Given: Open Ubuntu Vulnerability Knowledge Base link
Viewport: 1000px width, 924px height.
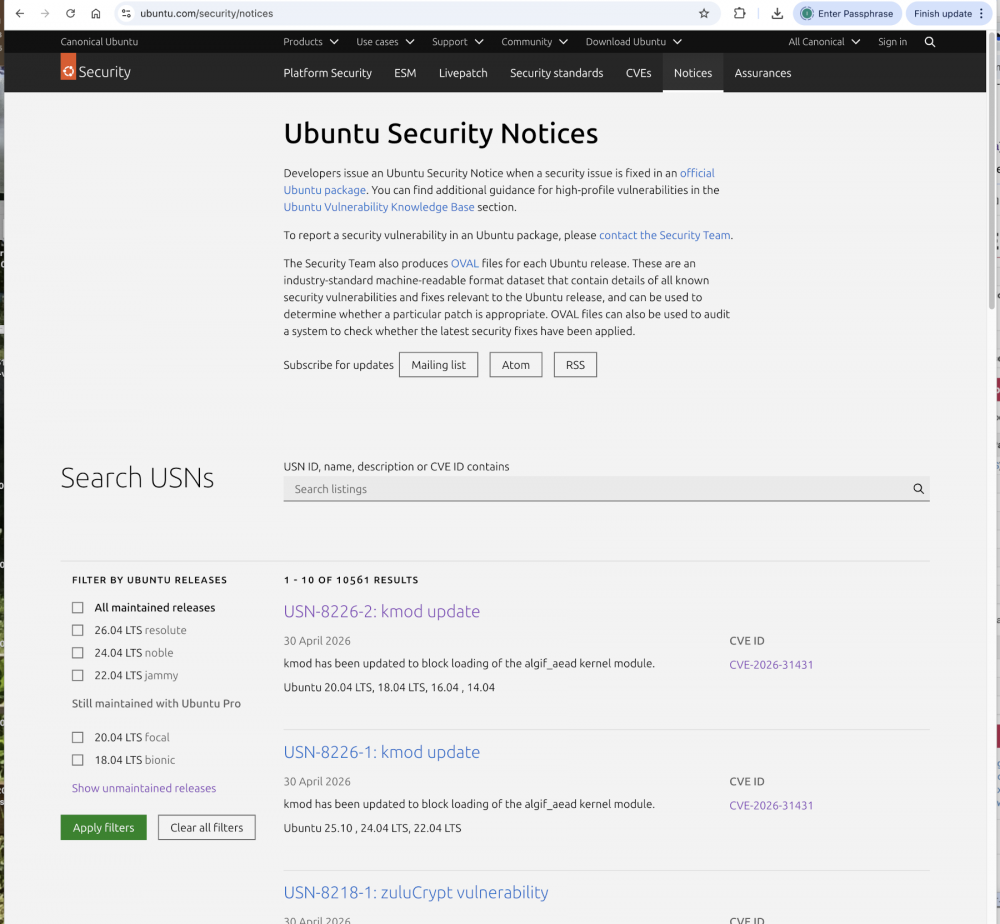Looking at the screenshot, I should pyautogui.click(x=379, y=207).
